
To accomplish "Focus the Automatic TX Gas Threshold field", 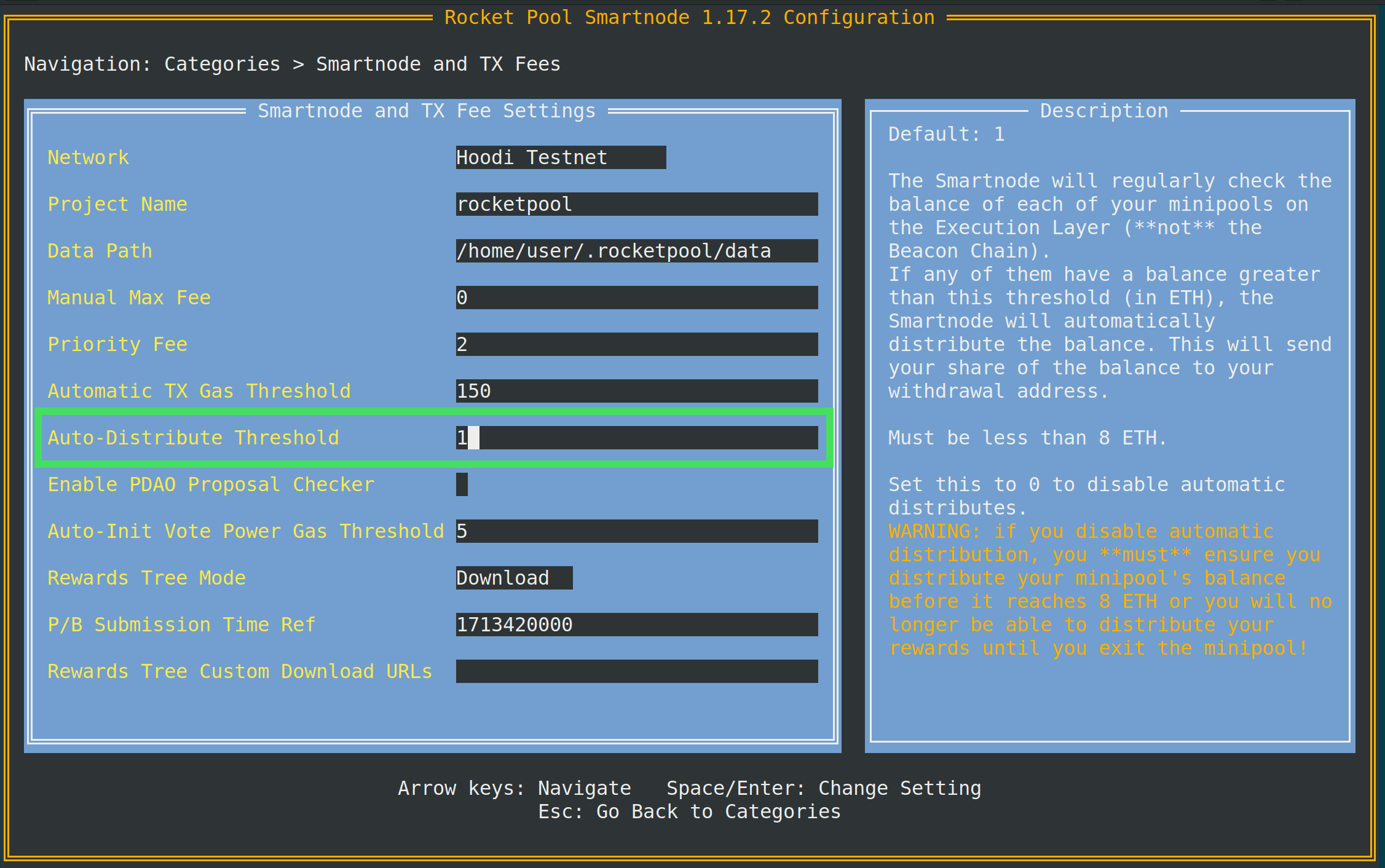I will 636,391.
